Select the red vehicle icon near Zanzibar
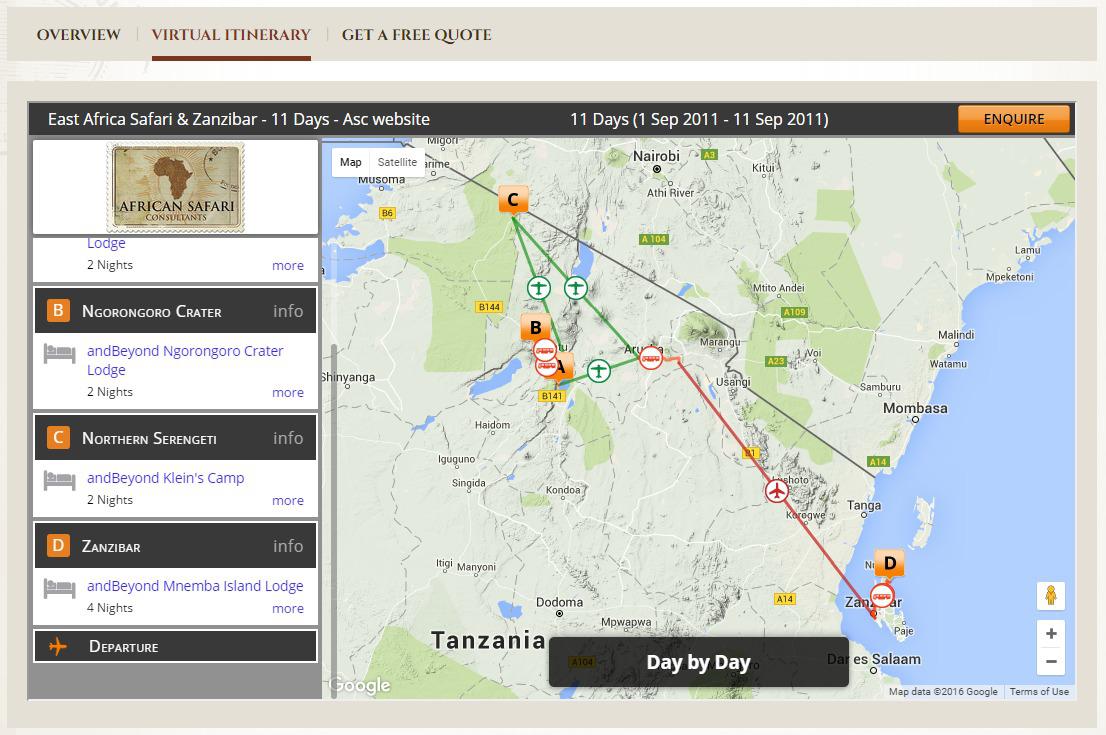The image size is (1106, 735). [x=881, y=595]
